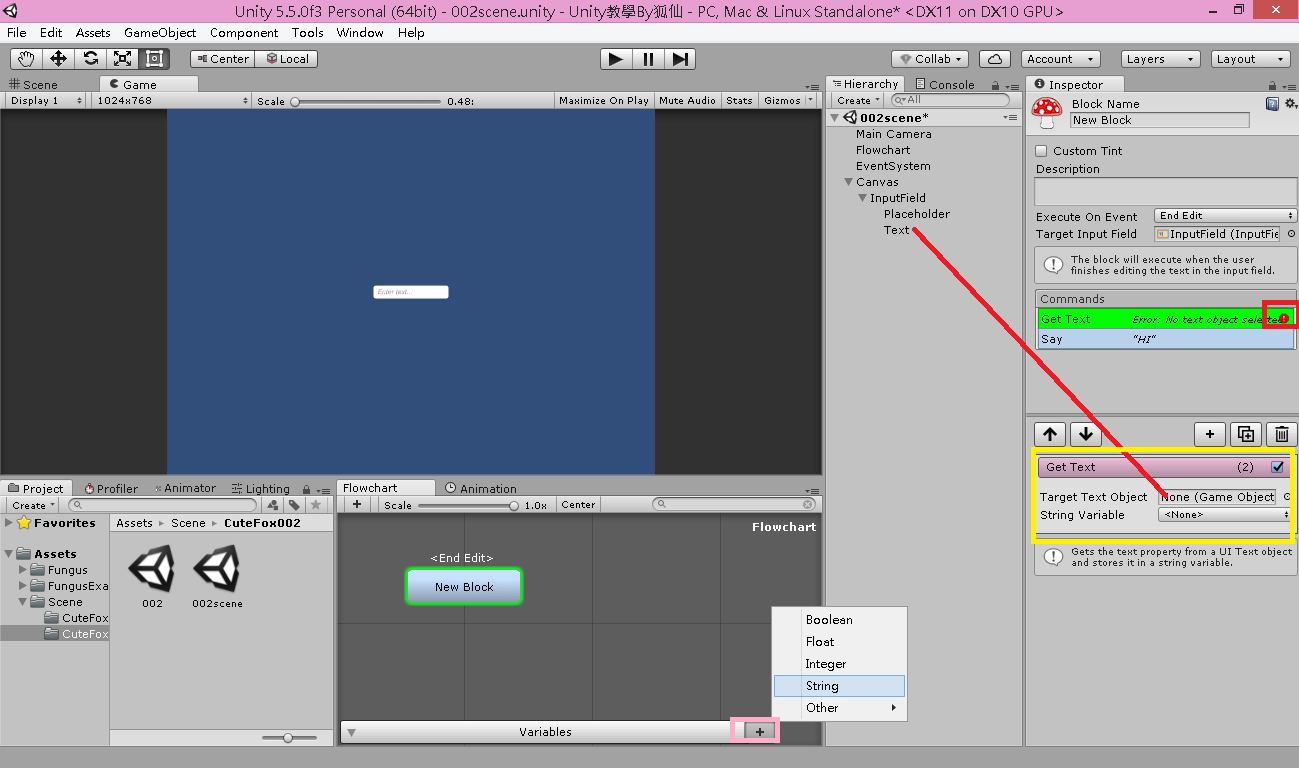
Task: Open Unity cloud services icon
Action: coord(994,59)
